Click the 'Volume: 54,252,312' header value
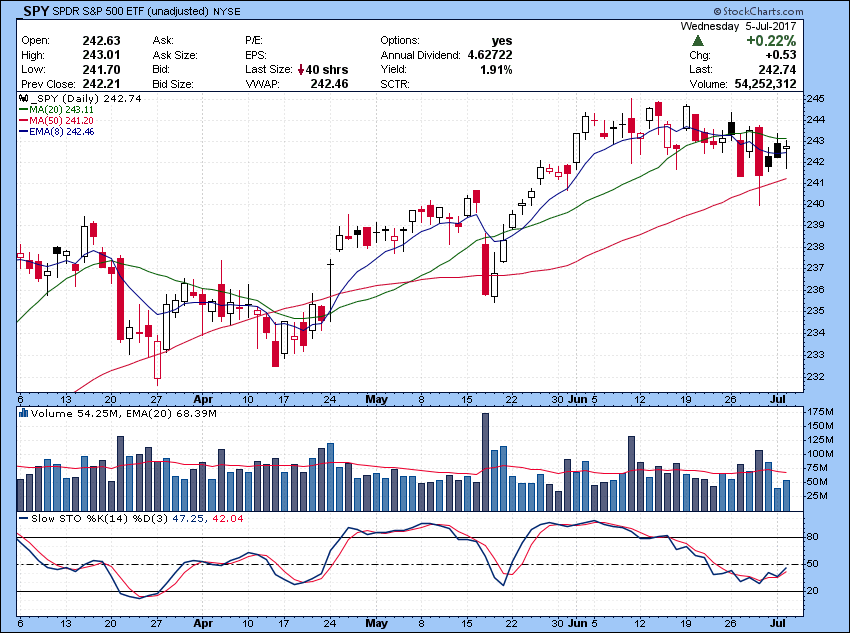 (743, 84)
